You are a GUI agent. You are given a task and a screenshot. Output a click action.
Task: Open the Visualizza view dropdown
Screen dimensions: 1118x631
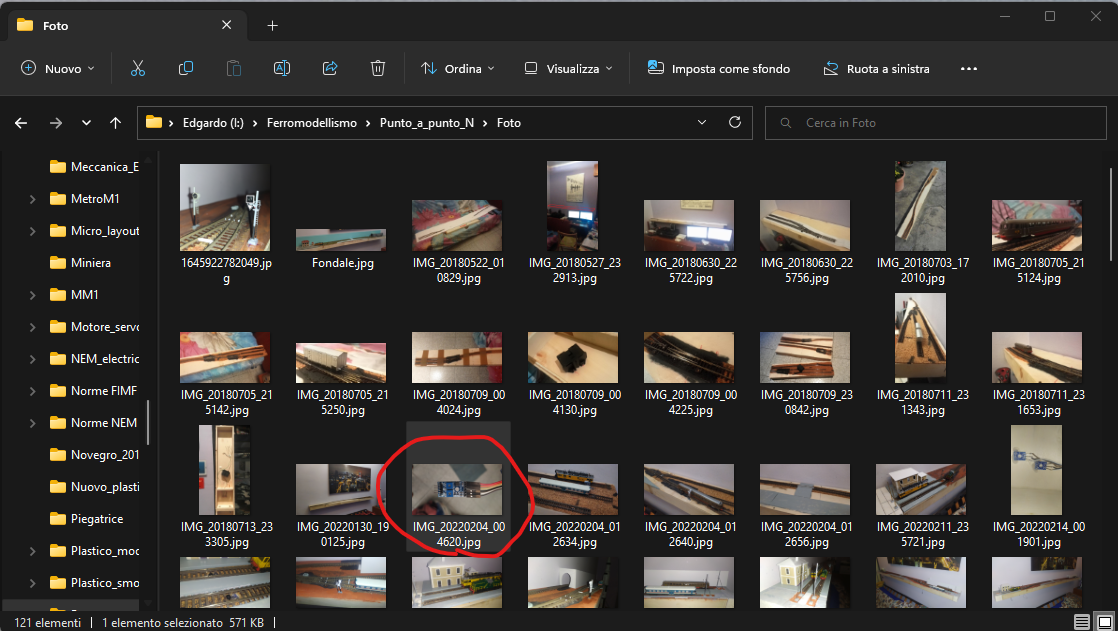pyautogui.click(x=569, y=69)
